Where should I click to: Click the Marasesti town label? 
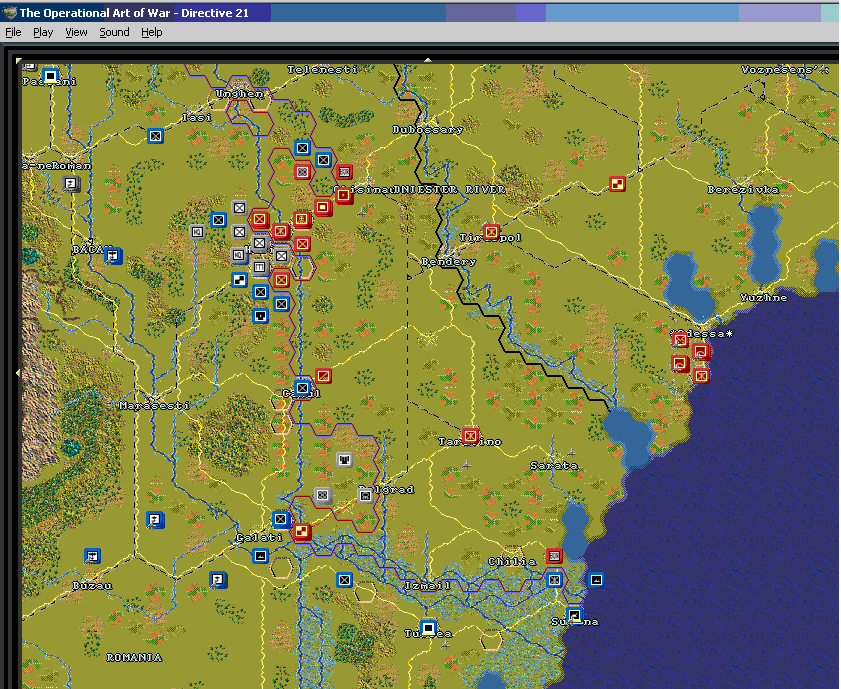tap(154, 406)
